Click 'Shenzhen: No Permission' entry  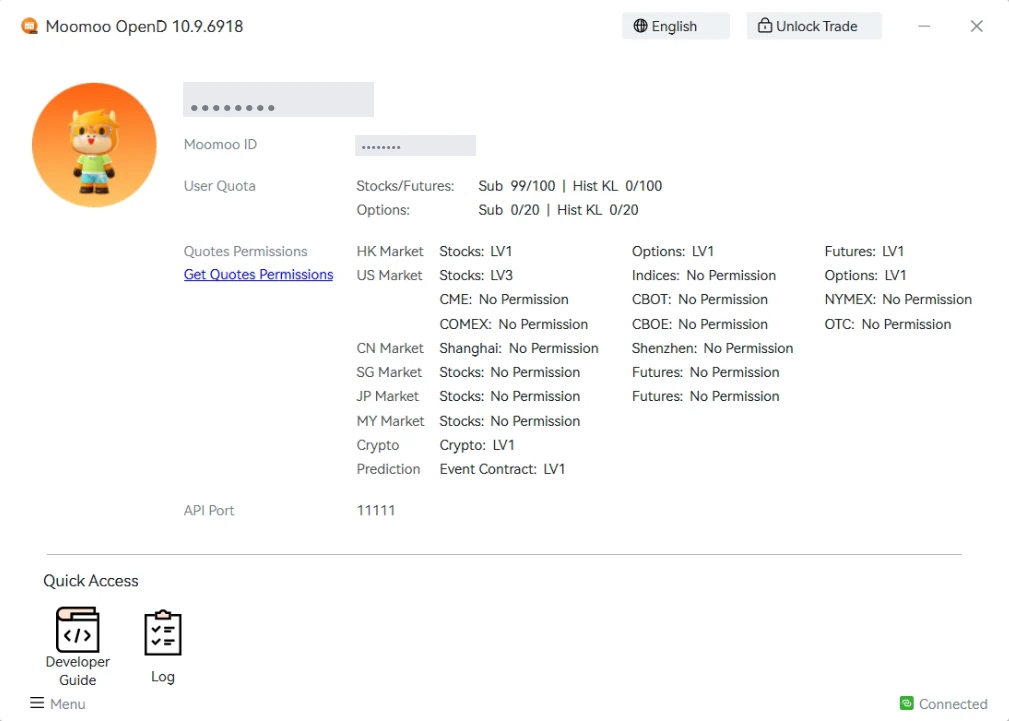pos(712,348)
